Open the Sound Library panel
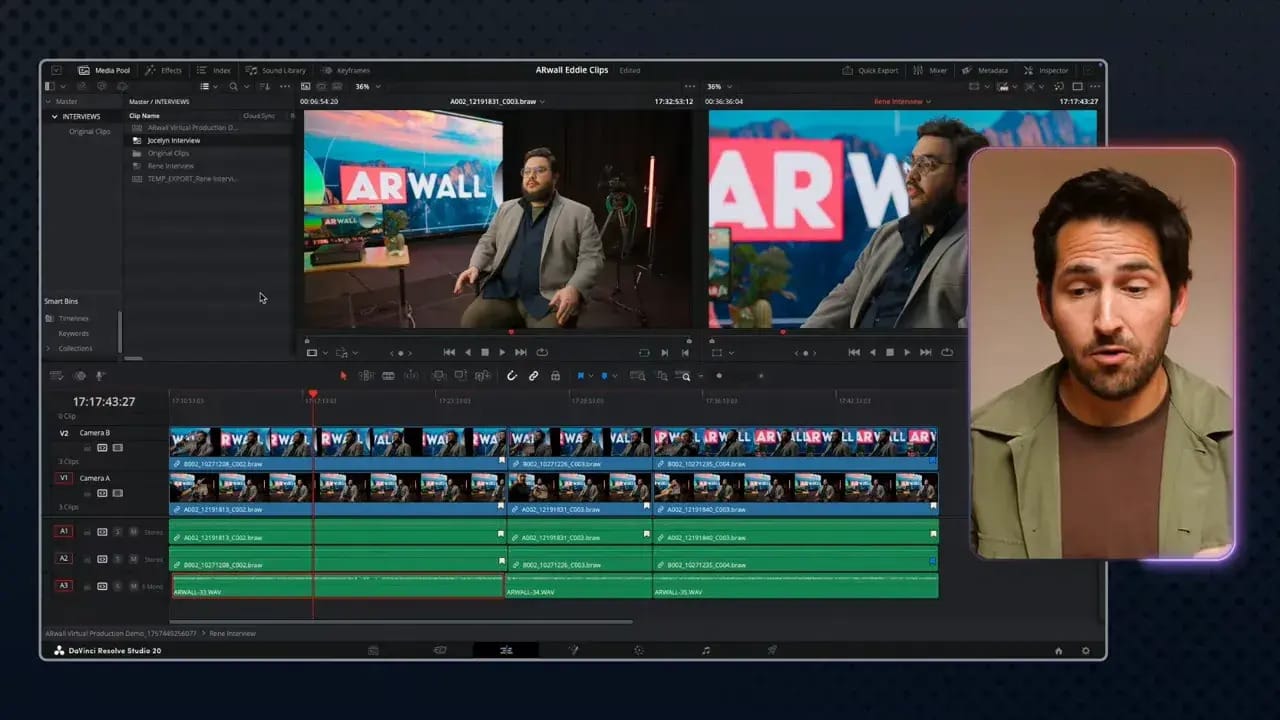The image size is (1280, 720). point(276,71)
